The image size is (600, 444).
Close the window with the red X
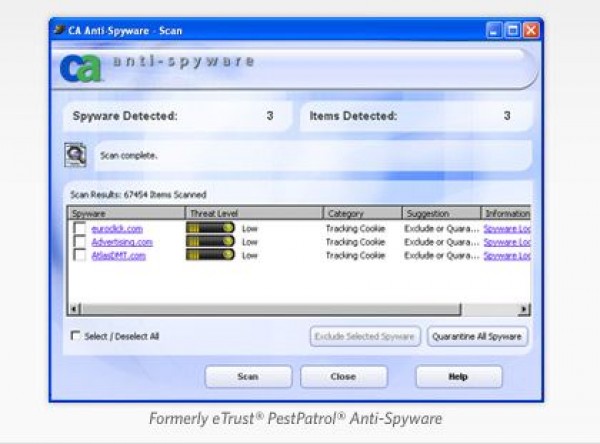point(531,30)
